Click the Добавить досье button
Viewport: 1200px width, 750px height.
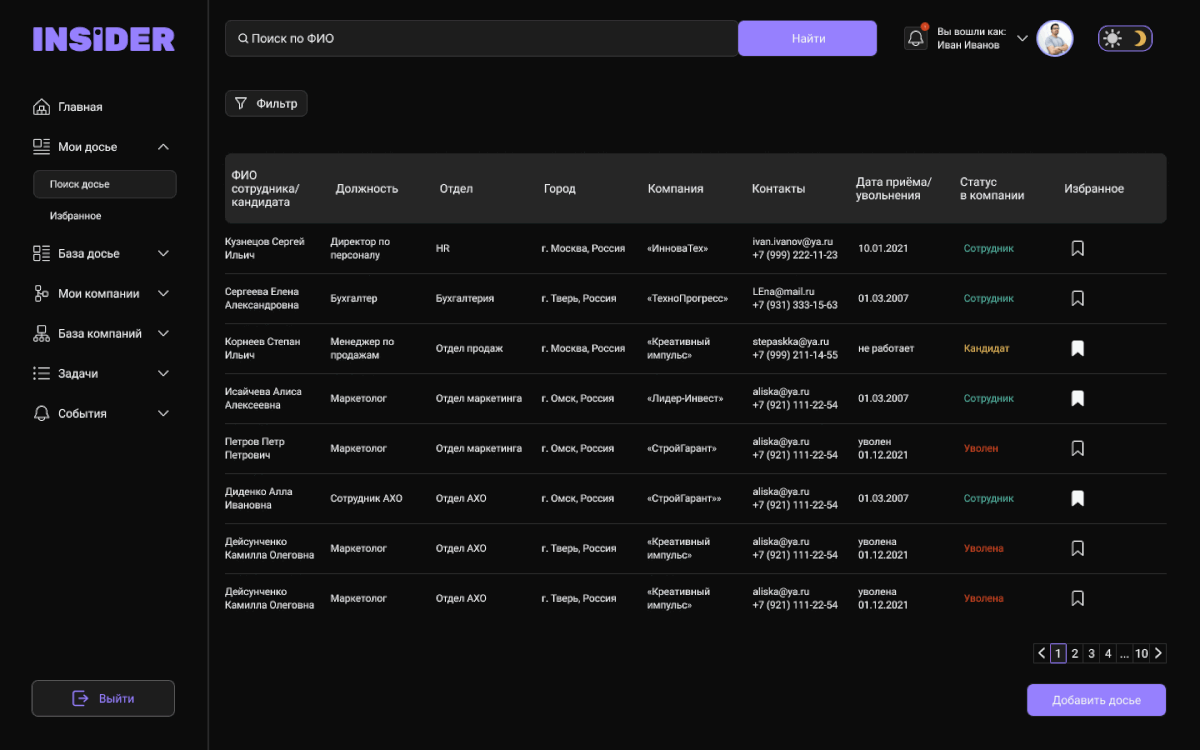pyautogui.click(x=1096, y=700)
